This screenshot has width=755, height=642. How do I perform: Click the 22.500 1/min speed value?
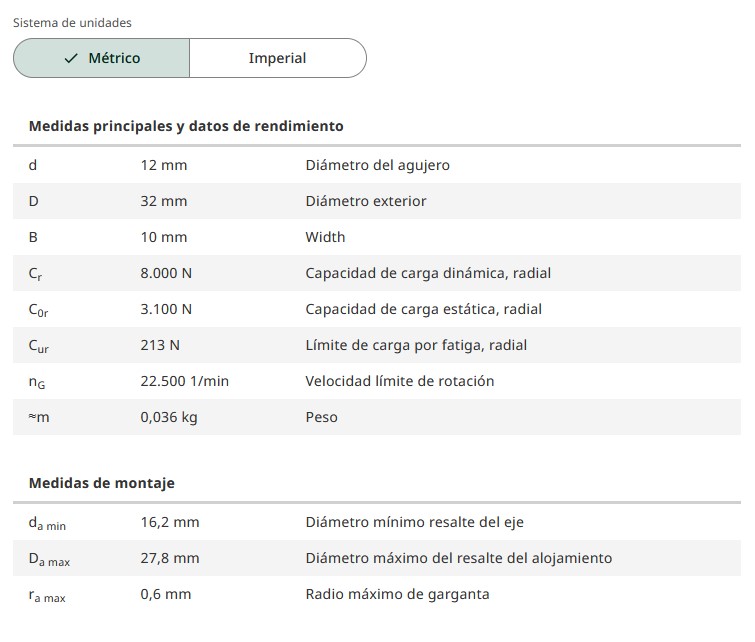(x=185, y=381)
